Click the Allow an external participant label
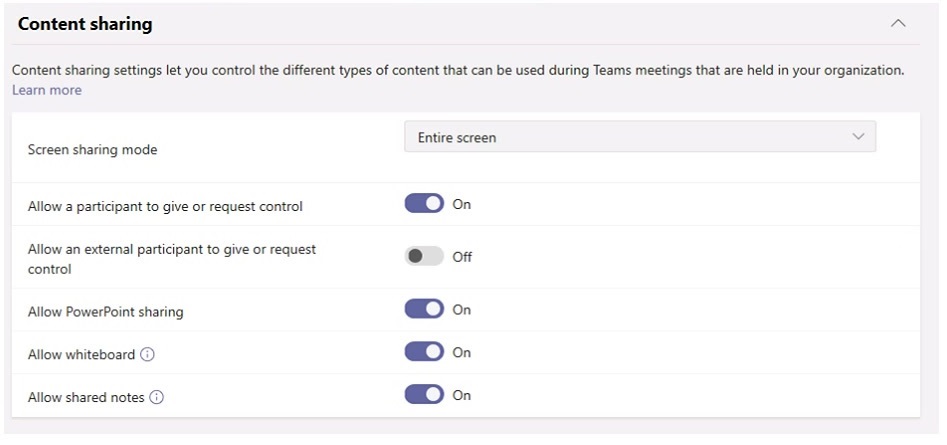 pos(172,259)
